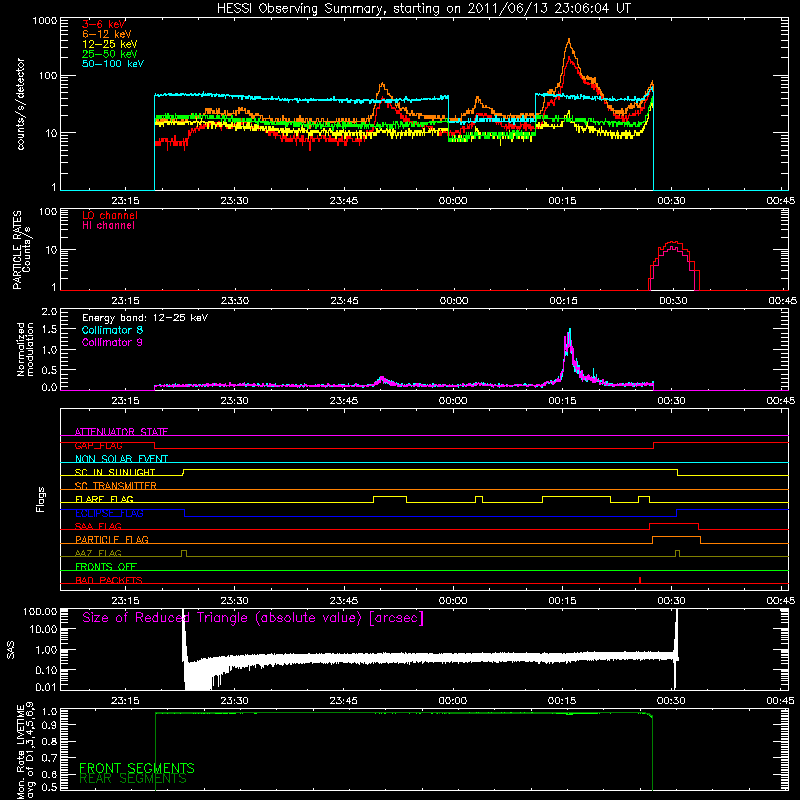Select the Collimator 8 legend entry

click(112, 330)
